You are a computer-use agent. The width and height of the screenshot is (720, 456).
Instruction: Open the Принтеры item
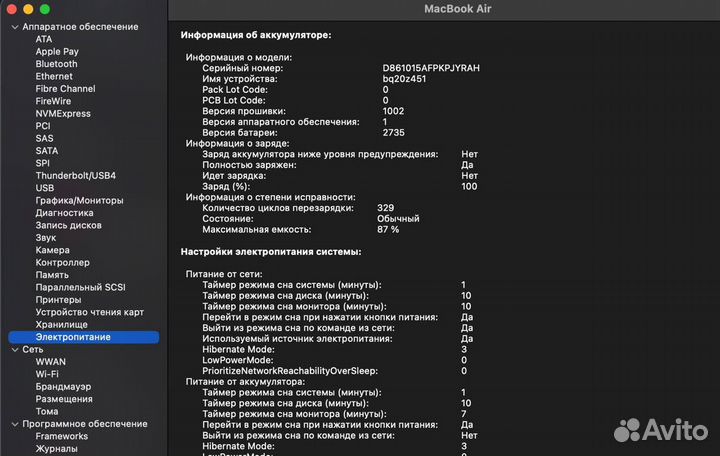[x=58, y=300]
